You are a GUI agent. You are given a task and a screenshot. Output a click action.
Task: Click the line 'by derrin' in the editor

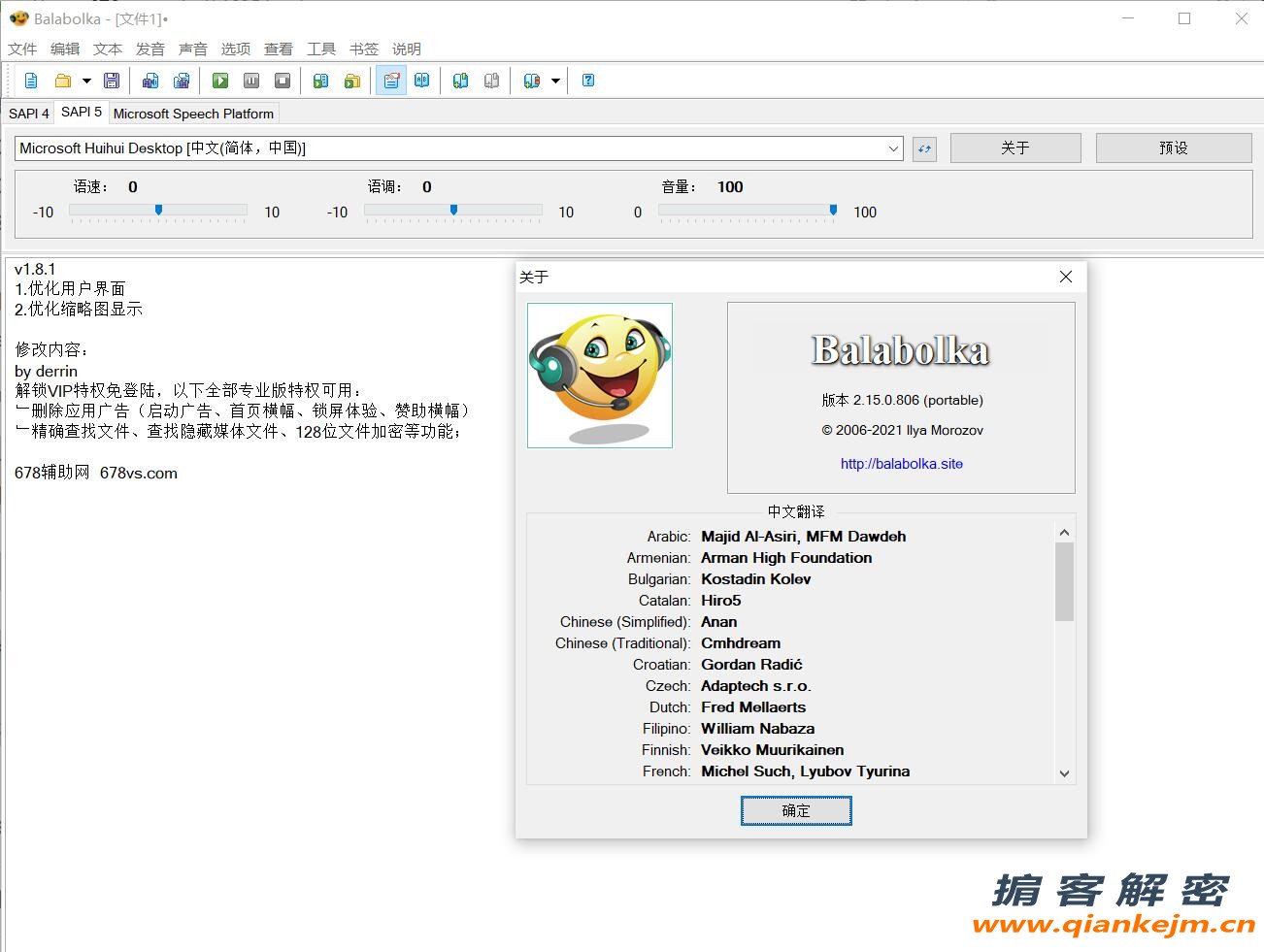click(46, 371)
